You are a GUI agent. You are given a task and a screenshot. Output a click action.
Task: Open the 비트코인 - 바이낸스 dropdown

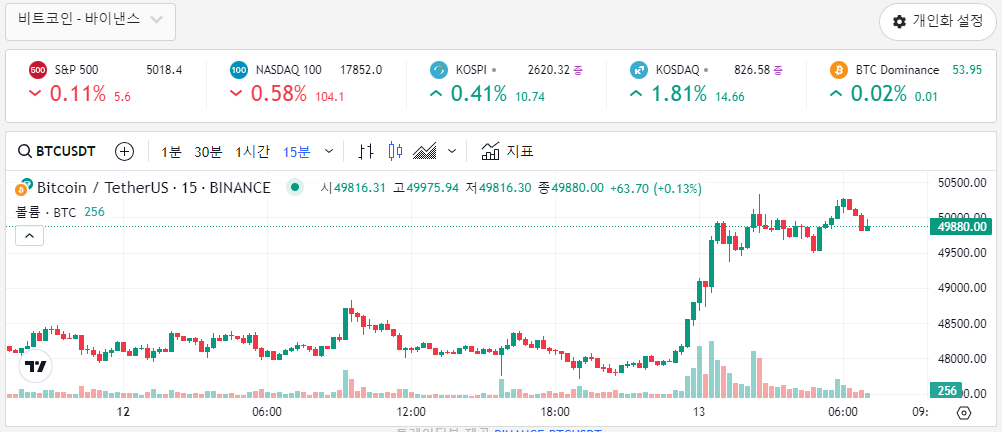(x=90, y=21)
